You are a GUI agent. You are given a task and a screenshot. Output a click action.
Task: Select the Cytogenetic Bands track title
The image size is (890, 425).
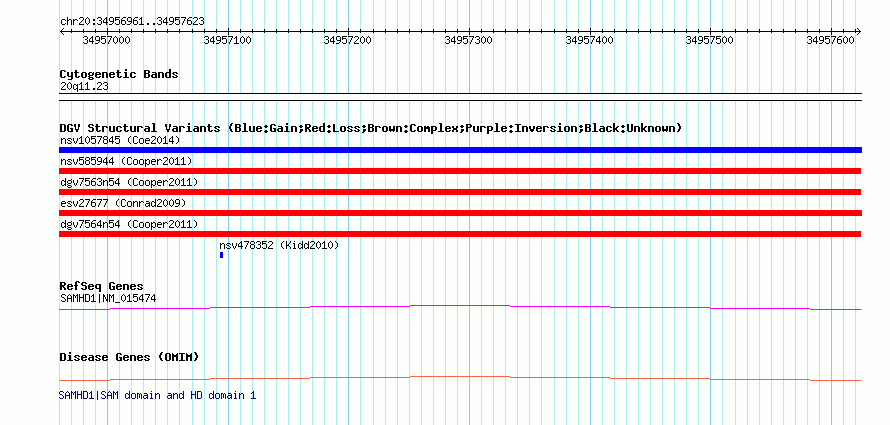119,74
